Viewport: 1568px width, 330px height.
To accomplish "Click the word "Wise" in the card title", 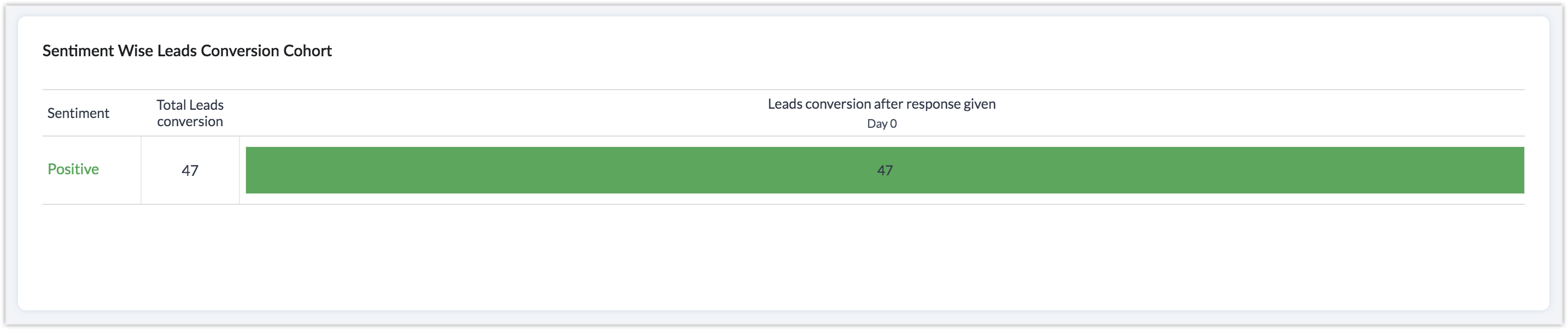I will pyautogui.click(x=135, y=51).
